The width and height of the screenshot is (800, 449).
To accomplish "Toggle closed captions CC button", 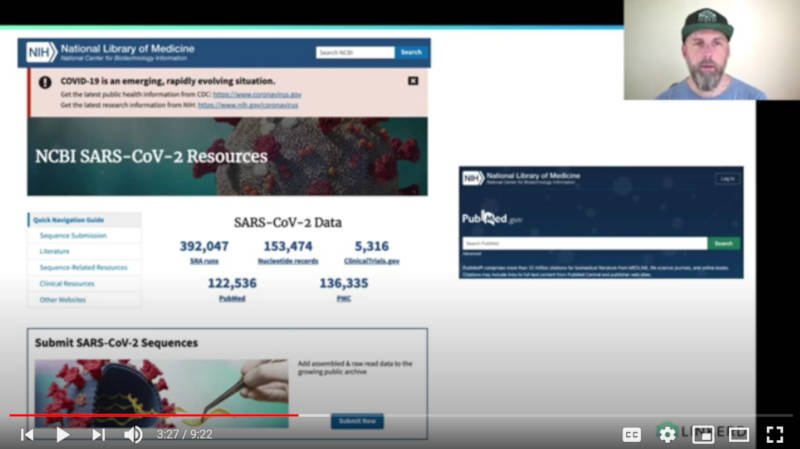I will (x=632, y=435).
